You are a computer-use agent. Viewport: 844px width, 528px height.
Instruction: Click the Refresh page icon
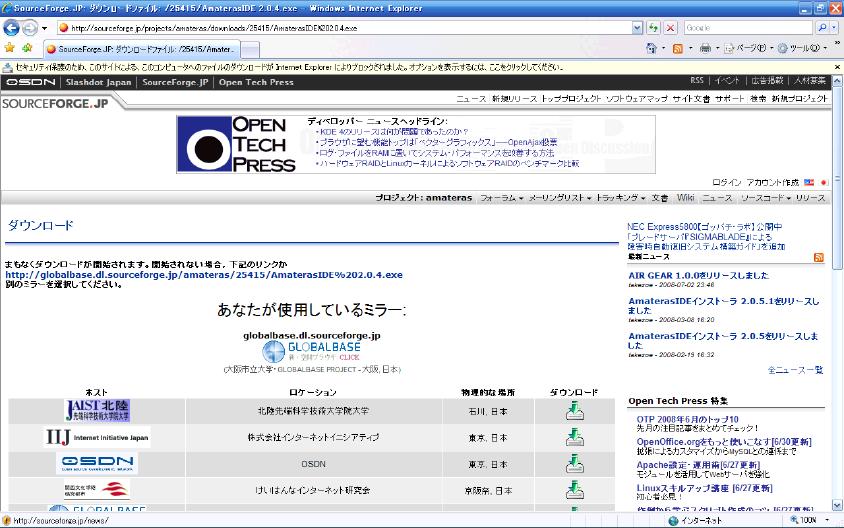(x=653, y=28)
